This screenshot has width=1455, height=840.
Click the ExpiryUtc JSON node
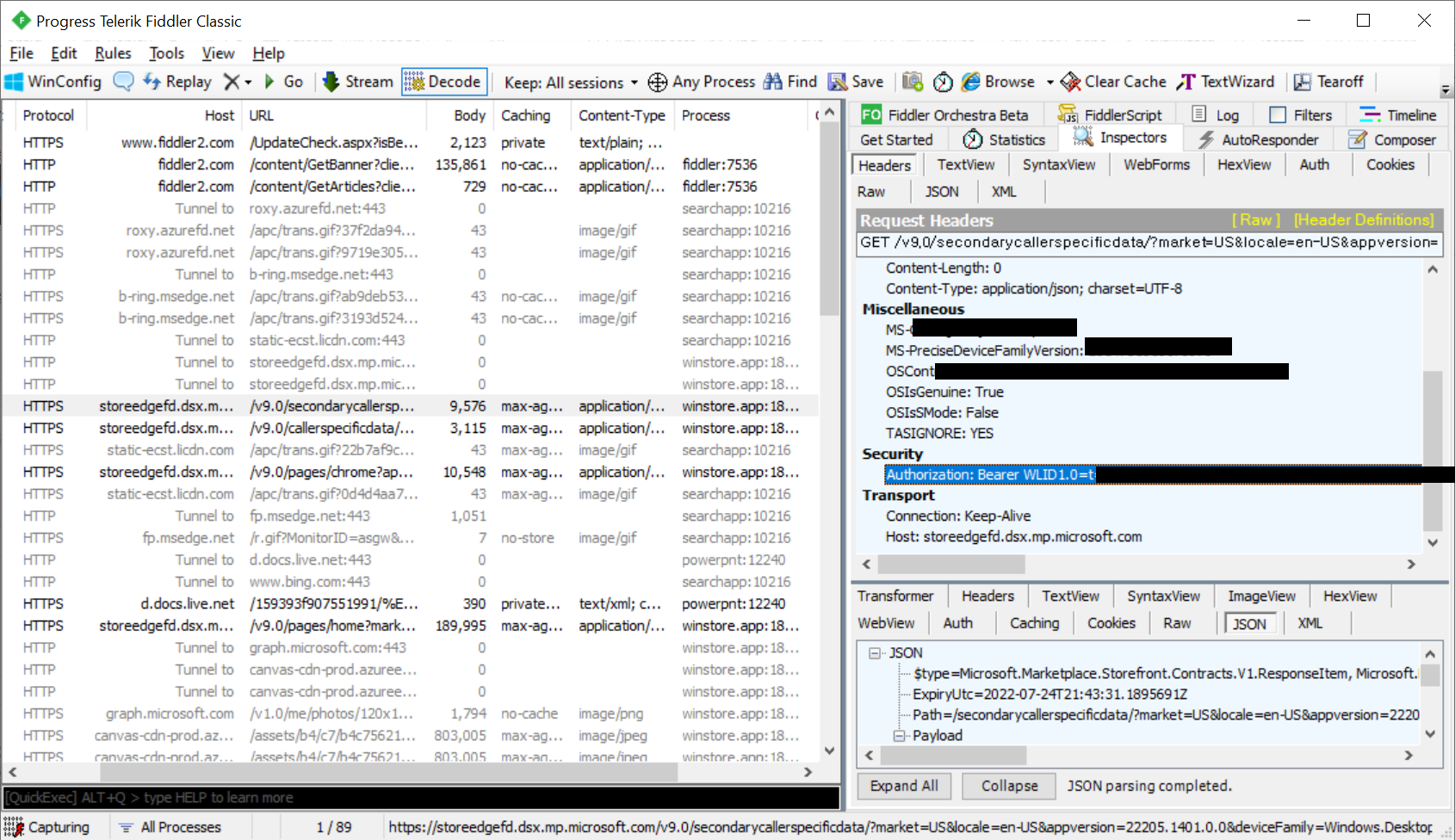1049,694
